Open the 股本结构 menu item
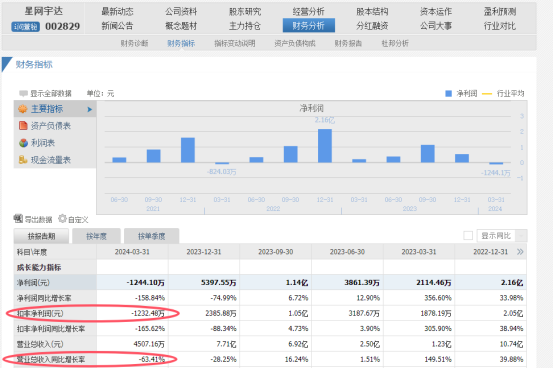 [x=372, y=12]
